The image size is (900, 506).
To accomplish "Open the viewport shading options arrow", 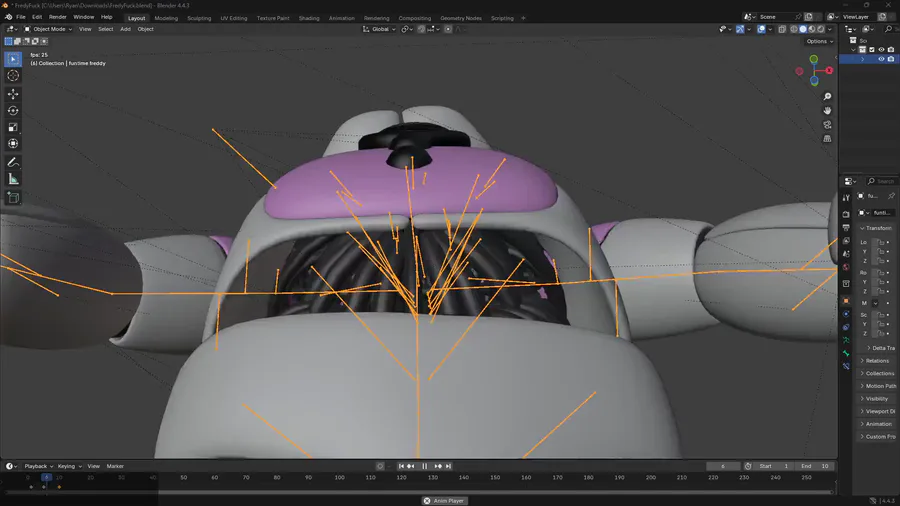I will click(x=830, y=29).
